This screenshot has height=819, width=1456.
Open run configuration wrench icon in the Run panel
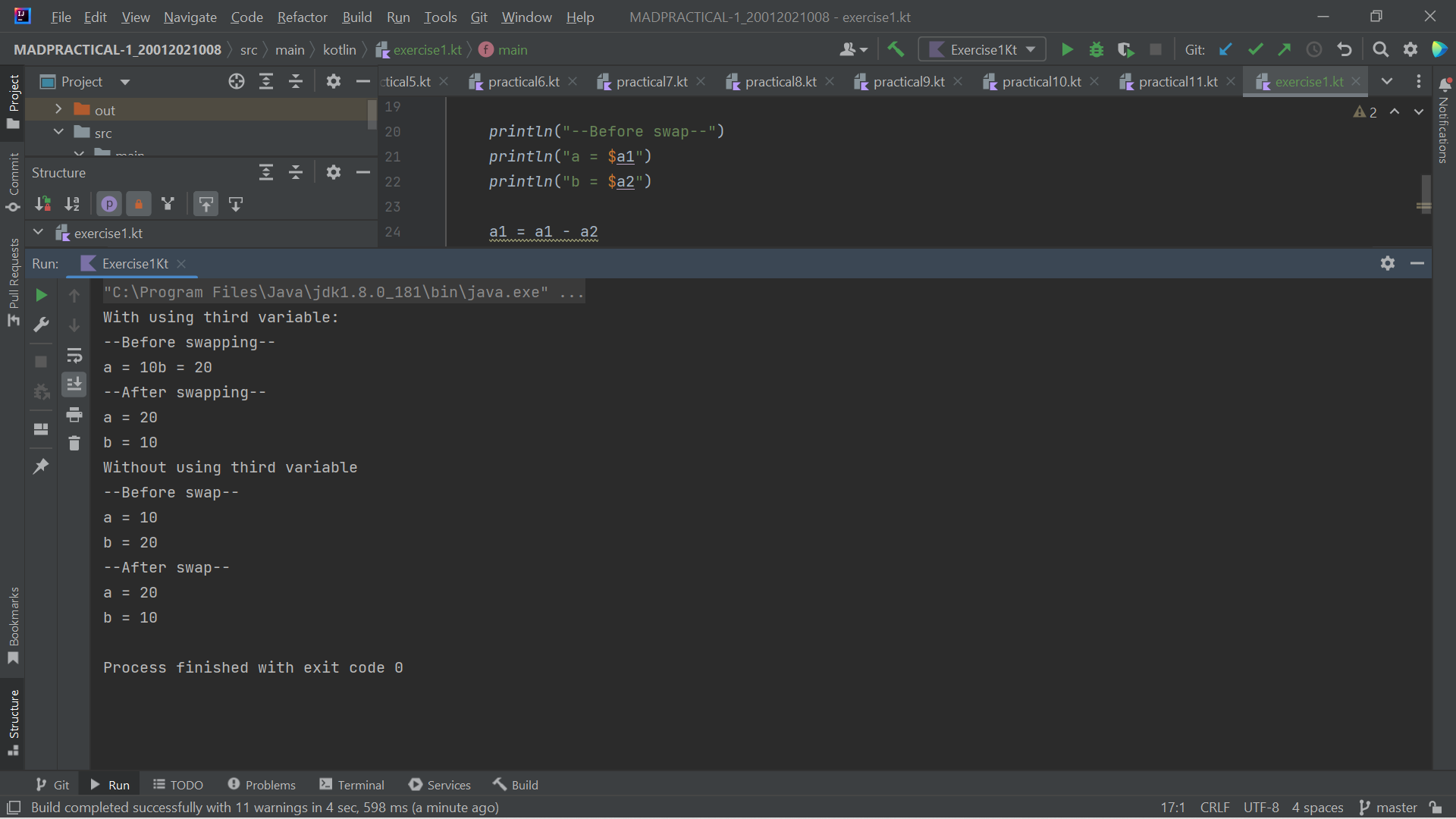41,325
